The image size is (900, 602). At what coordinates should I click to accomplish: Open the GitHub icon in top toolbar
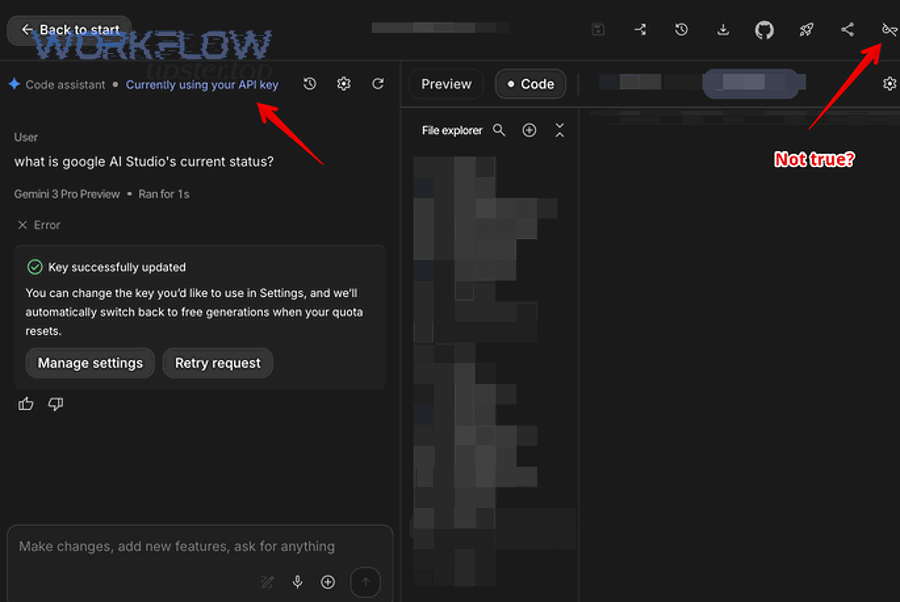(764, 30)
